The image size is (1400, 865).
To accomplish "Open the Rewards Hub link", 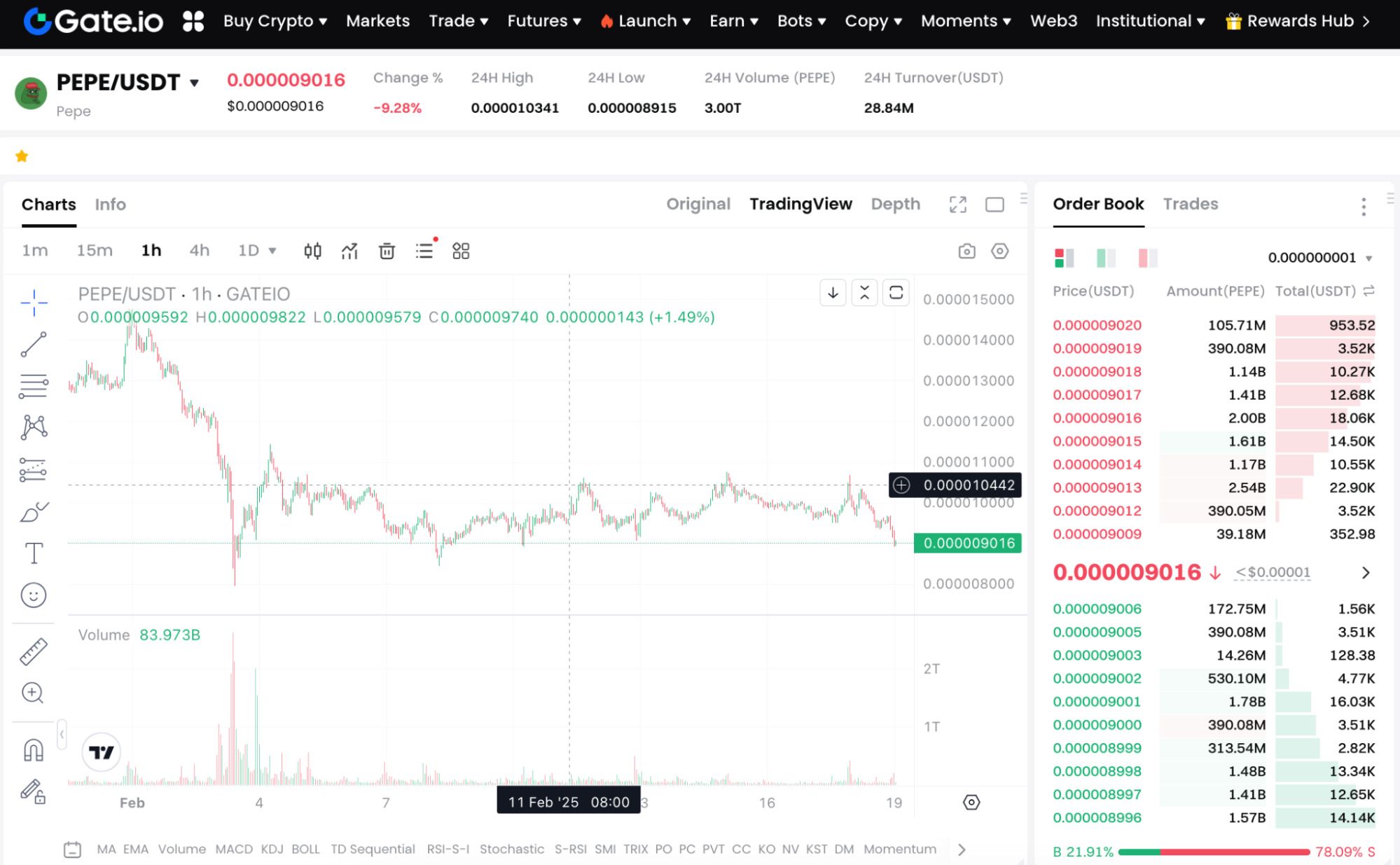I will point(1299,21).
